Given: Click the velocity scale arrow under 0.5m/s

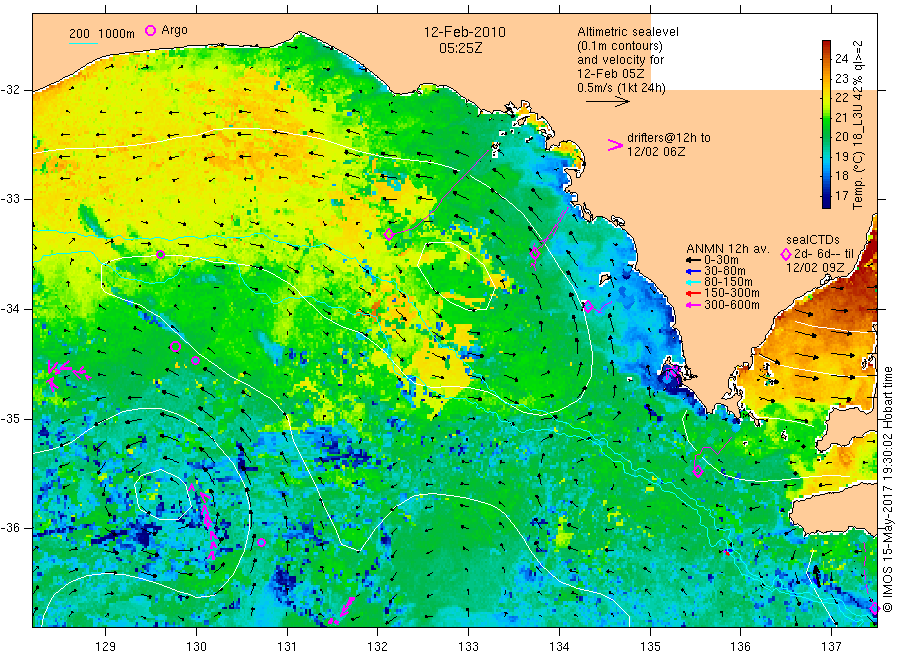Looking at the screenshot, I should tap(607, 102).
